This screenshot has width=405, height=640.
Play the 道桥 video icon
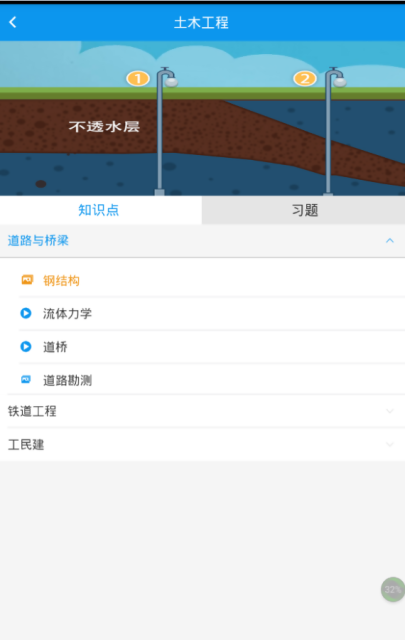pos(26,347)
